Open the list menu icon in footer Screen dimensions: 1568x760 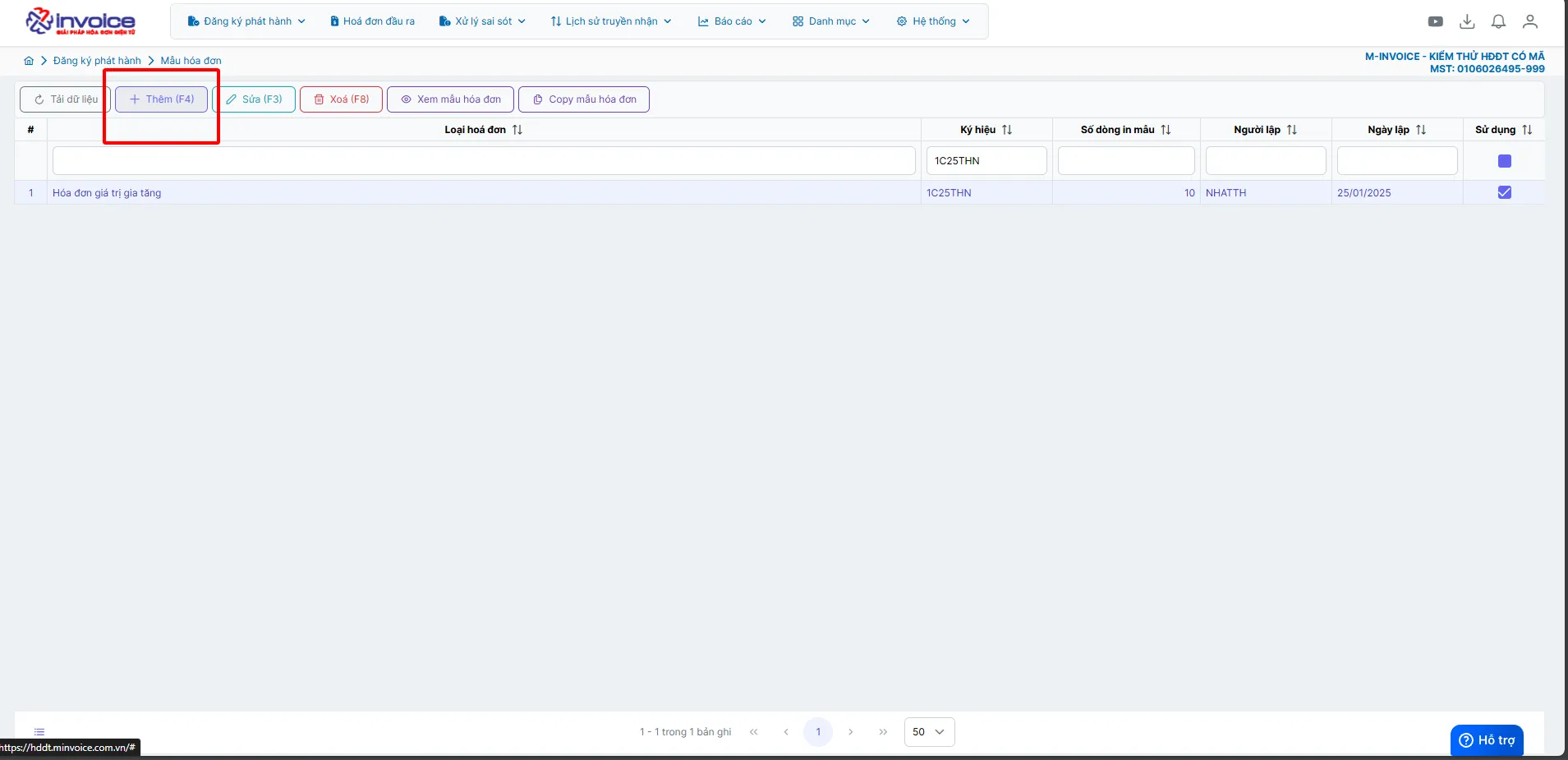[39, 732]
